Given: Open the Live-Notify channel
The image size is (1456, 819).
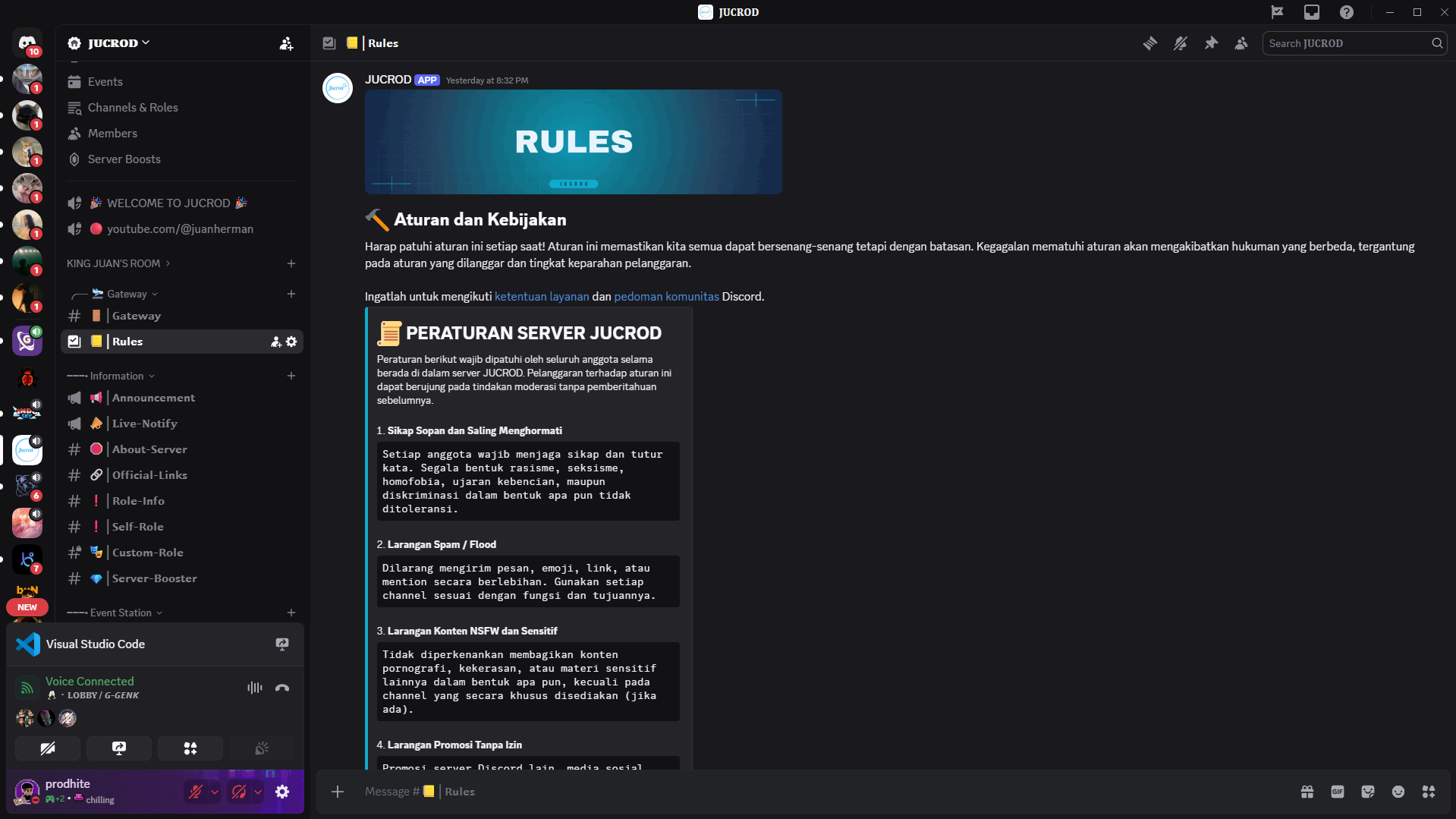Looking at the screenshot, I should (182, 424).
